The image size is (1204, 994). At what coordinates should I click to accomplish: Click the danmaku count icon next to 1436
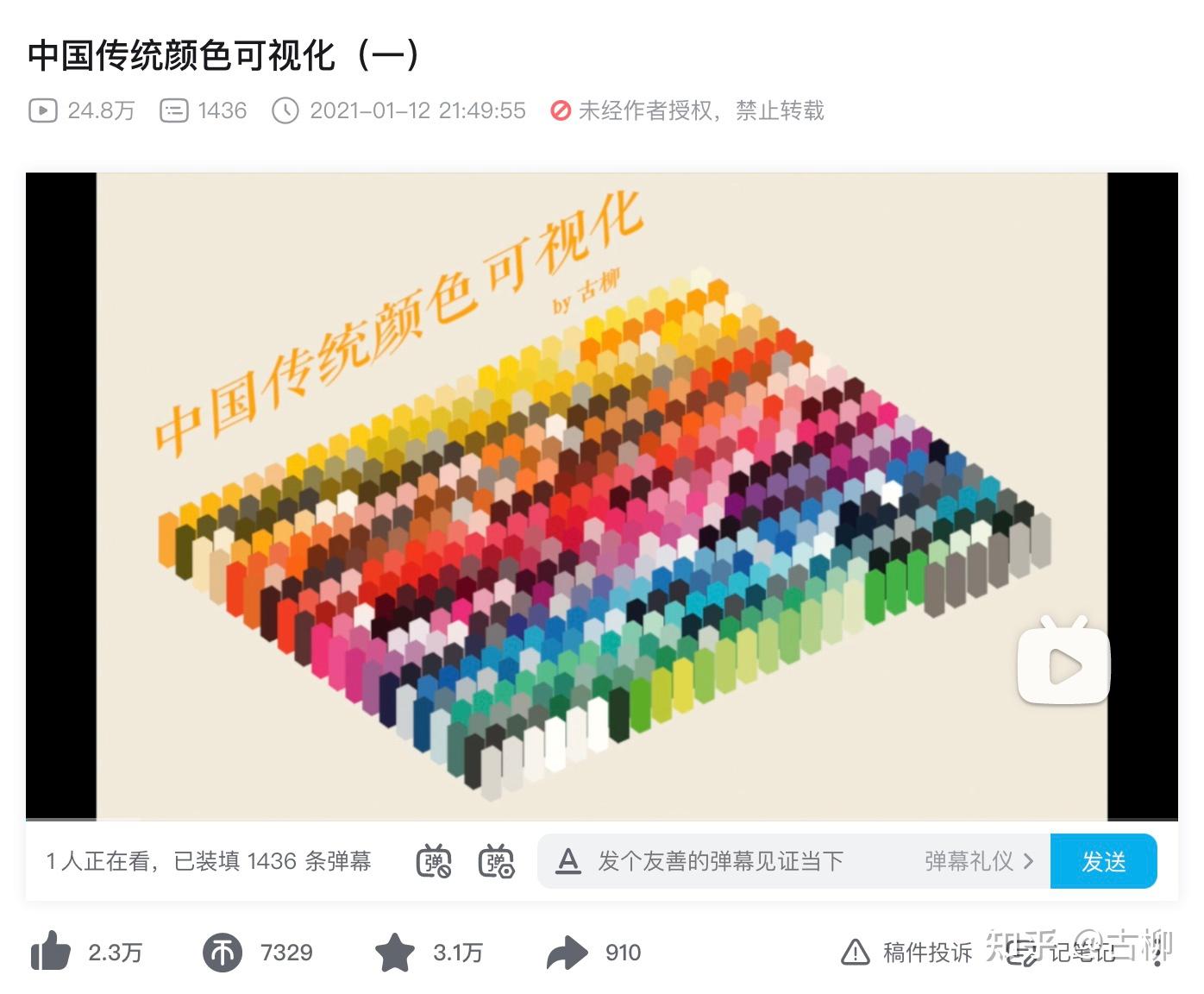[174, 110]
